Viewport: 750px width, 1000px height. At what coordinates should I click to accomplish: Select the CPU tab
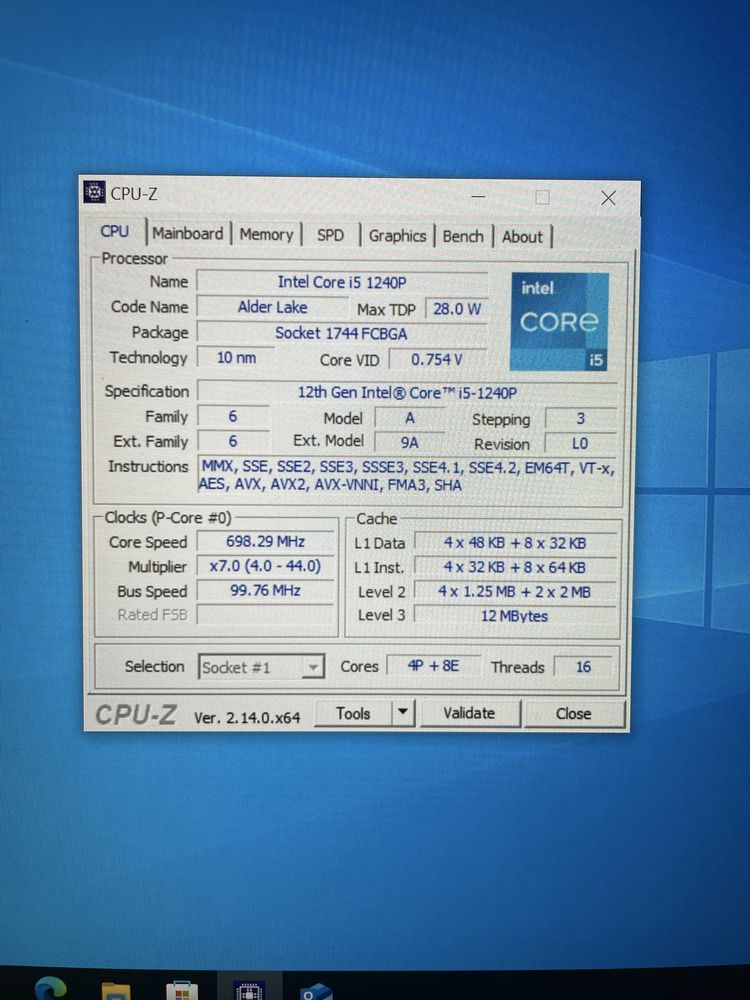[115, 232]
